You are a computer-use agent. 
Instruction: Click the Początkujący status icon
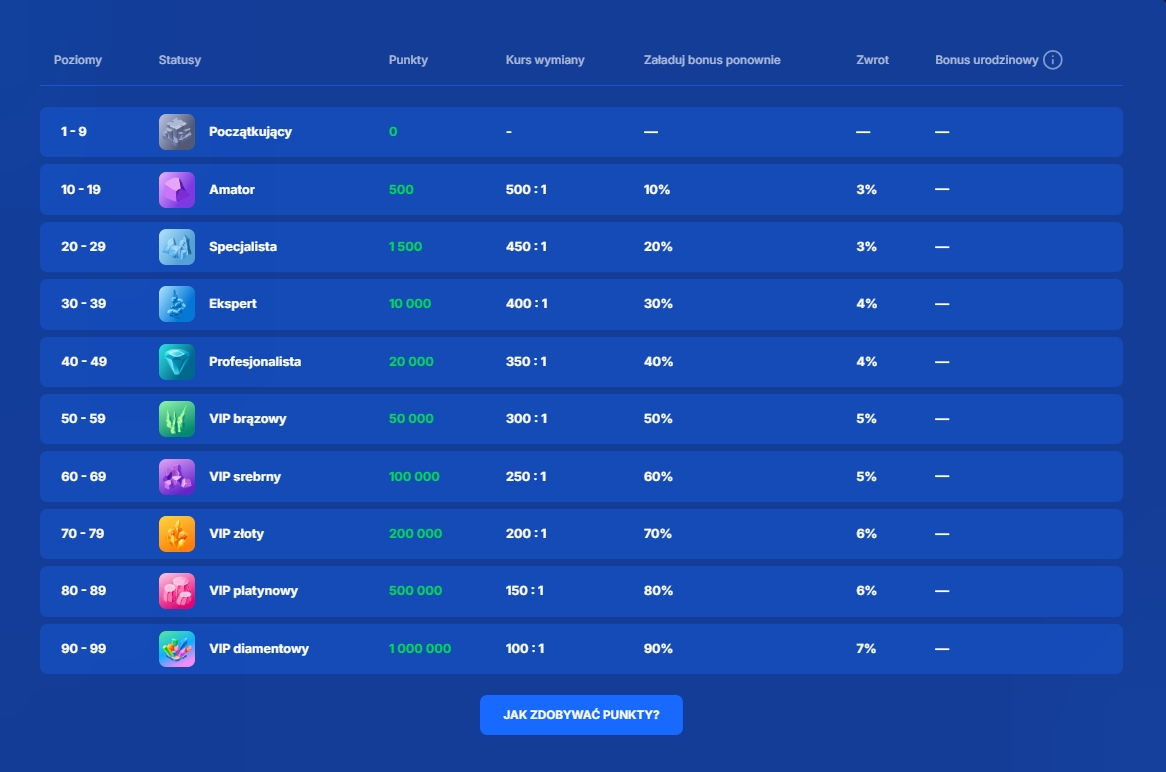[x=176, y=132]
